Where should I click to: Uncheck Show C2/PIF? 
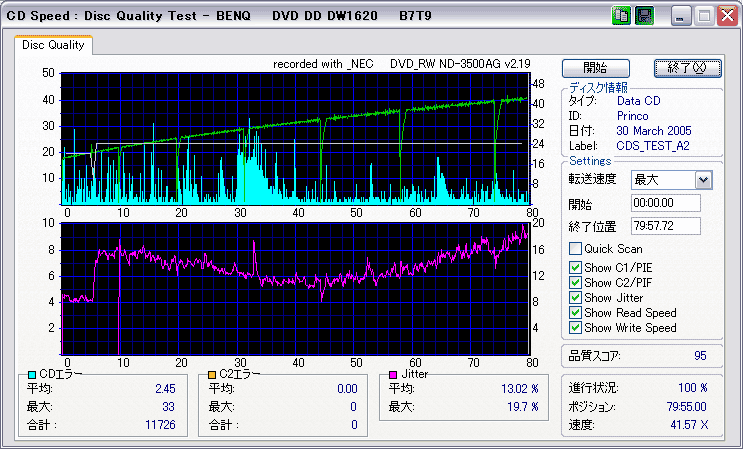575,283
